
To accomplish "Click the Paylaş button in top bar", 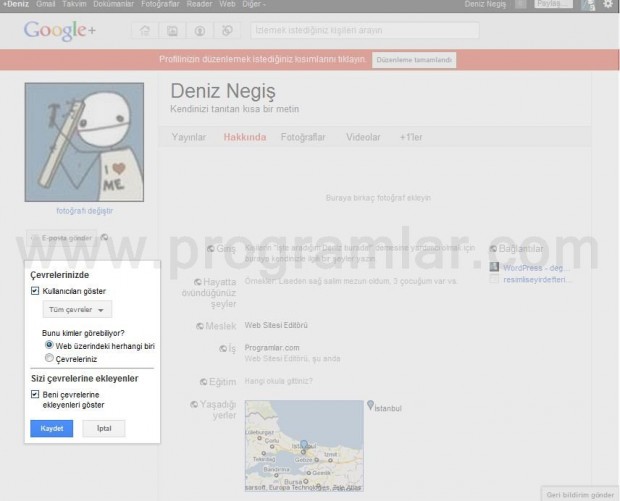I will [553, 4].
